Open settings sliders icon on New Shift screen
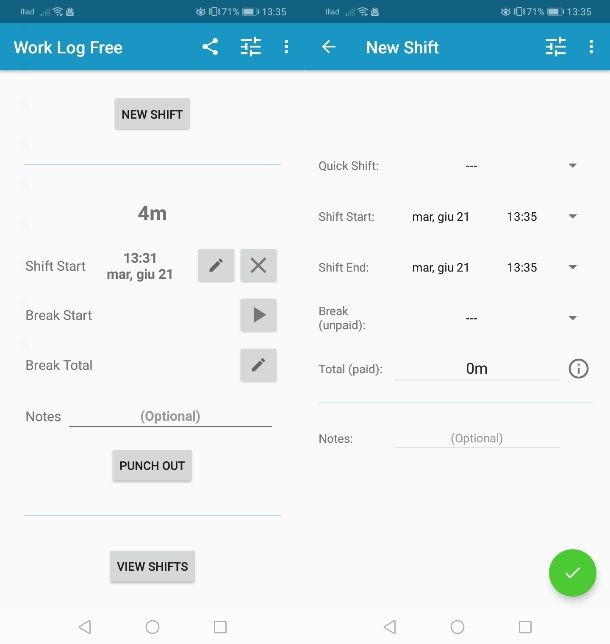610x644 pixels. (555, 47)
